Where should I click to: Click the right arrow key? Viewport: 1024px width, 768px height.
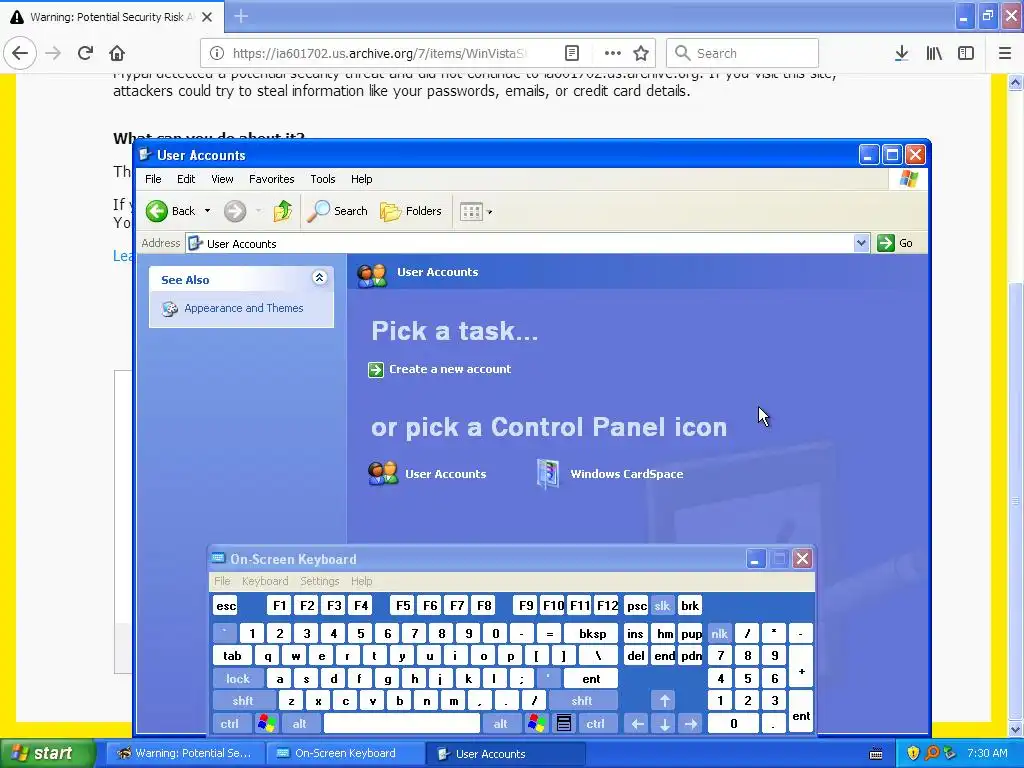(691, 724)
